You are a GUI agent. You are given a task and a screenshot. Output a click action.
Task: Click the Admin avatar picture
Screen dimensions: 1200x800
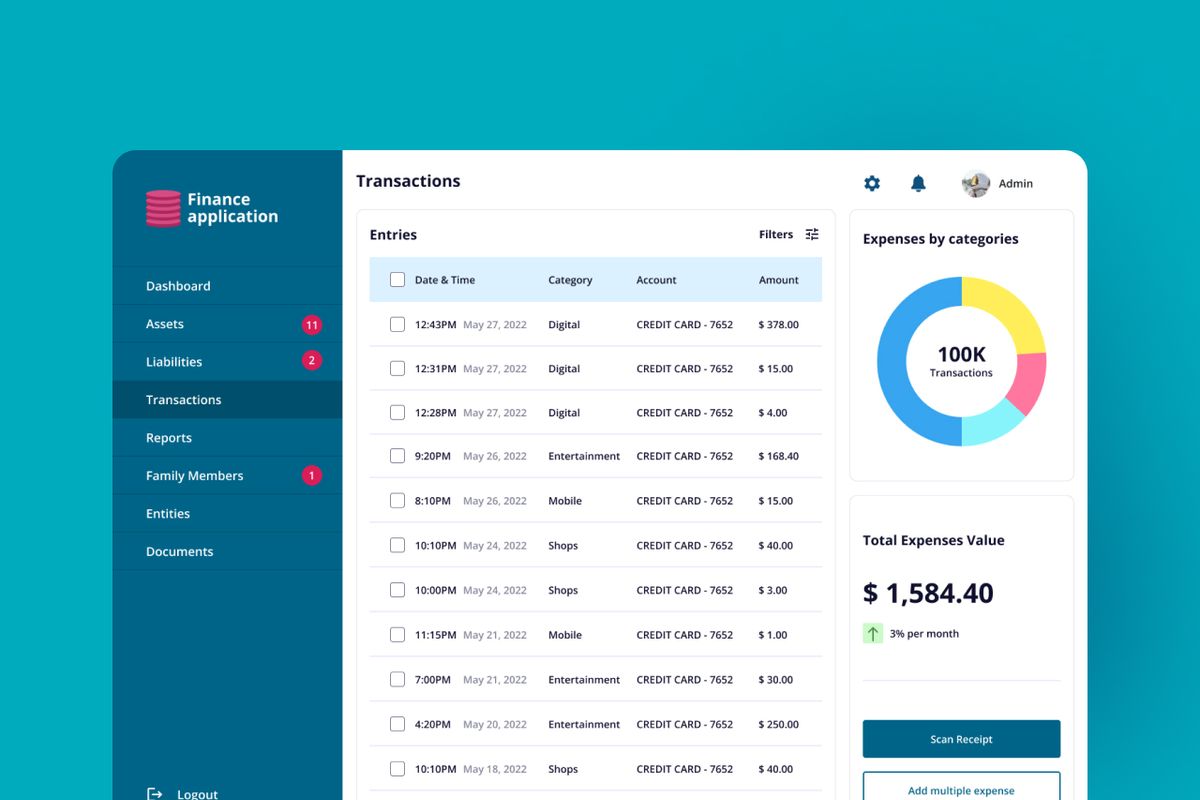975,184
